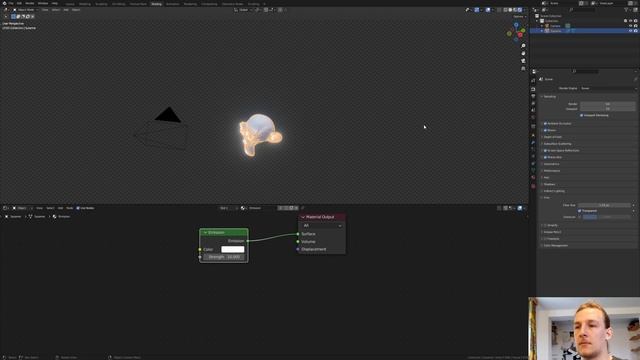The width and height of the screenshot is (640, 360).
Task: Click the navigation axis gizmo in viewport
Action: (516, 32)
